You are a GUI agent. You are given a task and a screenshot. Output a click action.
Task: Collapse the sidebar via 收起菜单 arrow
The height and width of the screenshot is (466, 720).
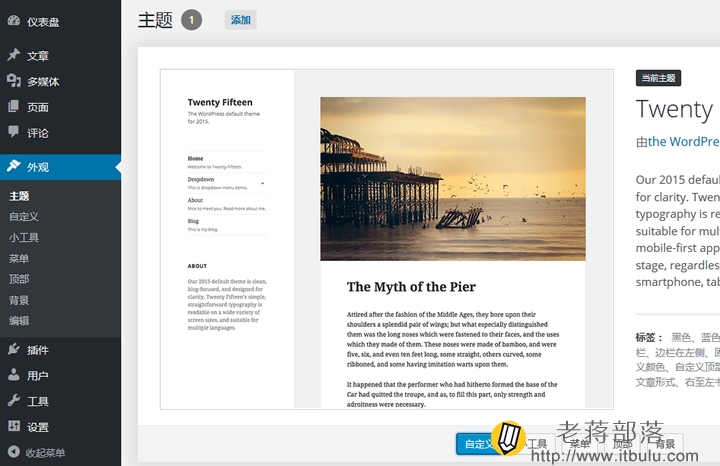coord(14,452)
